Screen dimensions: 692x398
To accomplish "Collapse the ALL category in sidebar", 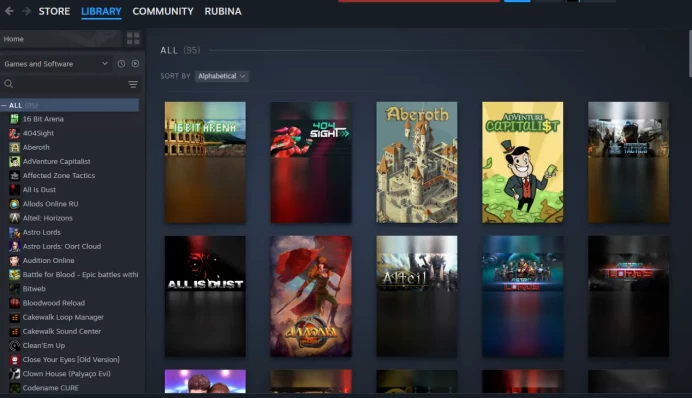I will 4,105.
